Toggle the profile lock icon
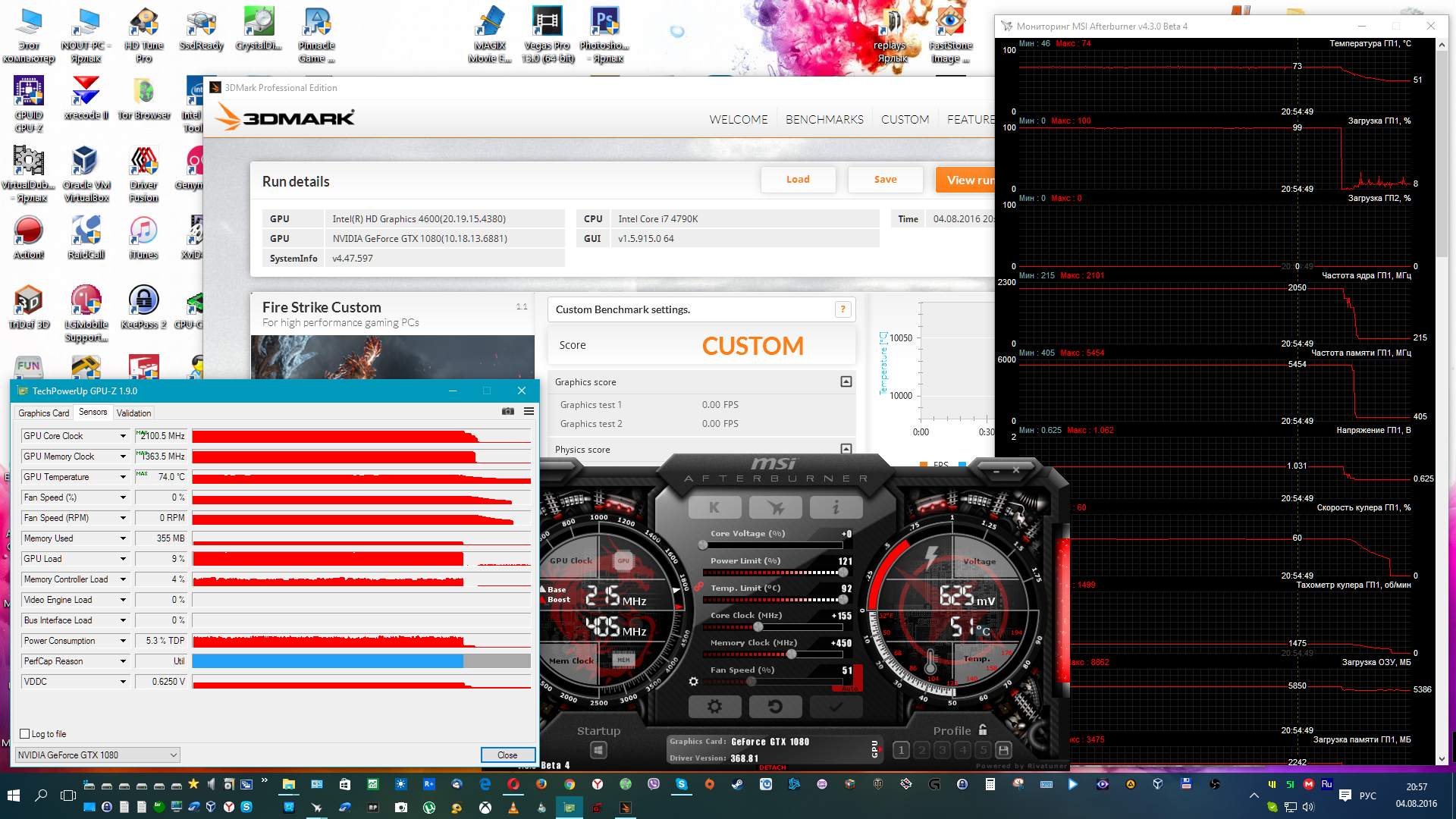Screen dimensions: 1456x819 coord(983,730)
